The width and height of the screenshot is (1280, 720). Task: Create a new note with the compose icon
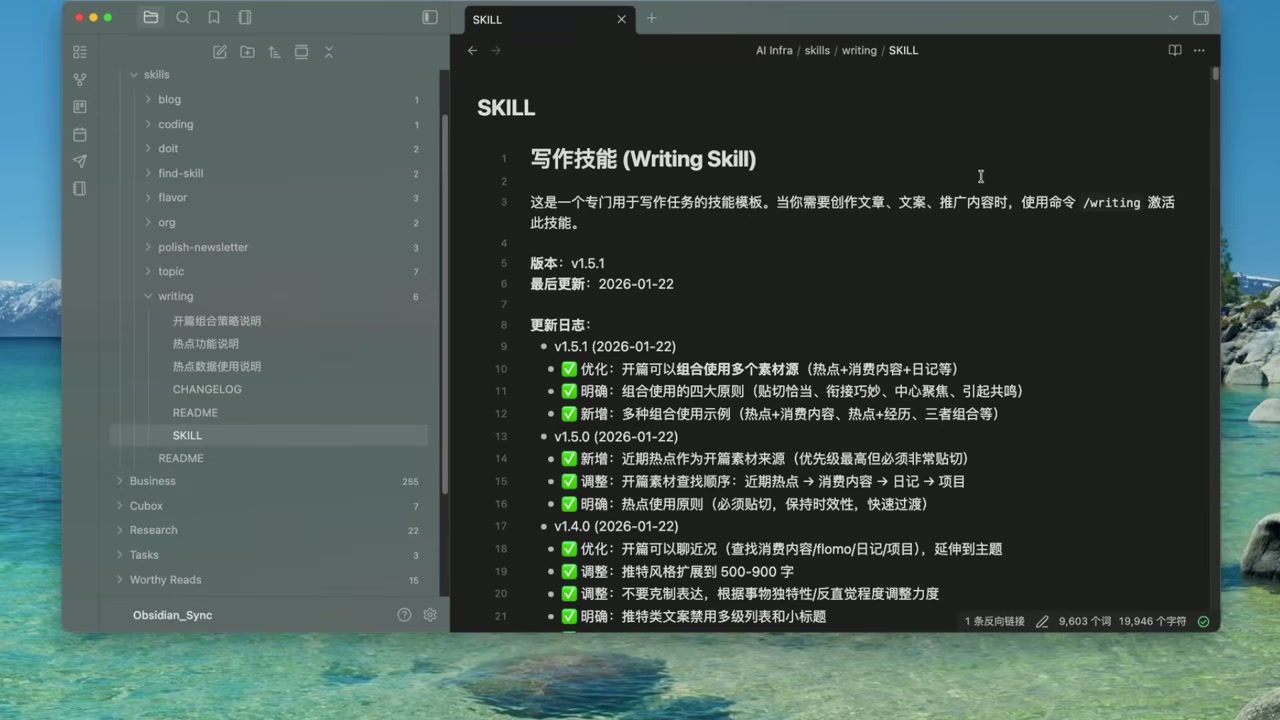click(220, 52)
